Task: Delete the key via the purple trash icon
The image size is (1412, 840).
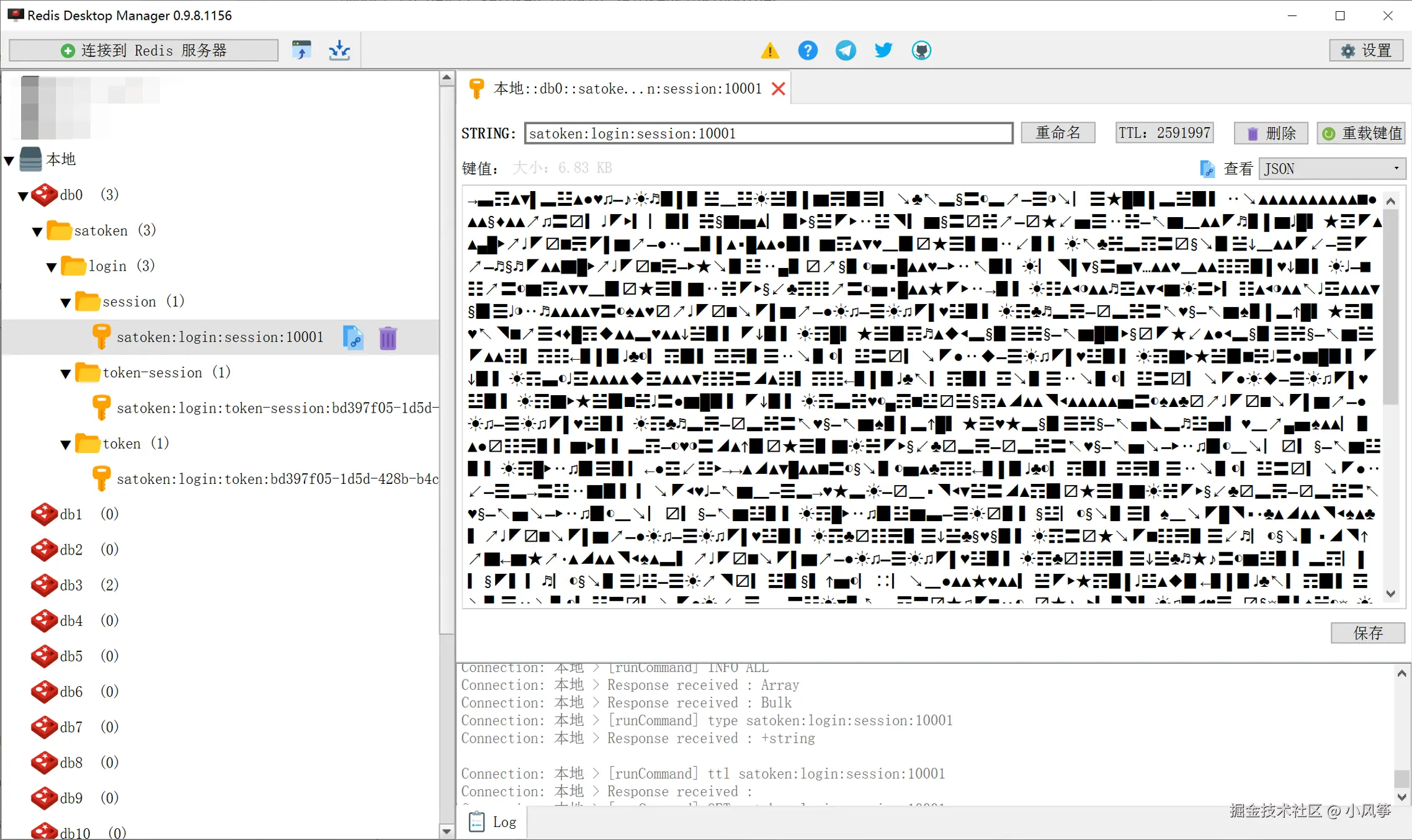Action: pos(387,337)
